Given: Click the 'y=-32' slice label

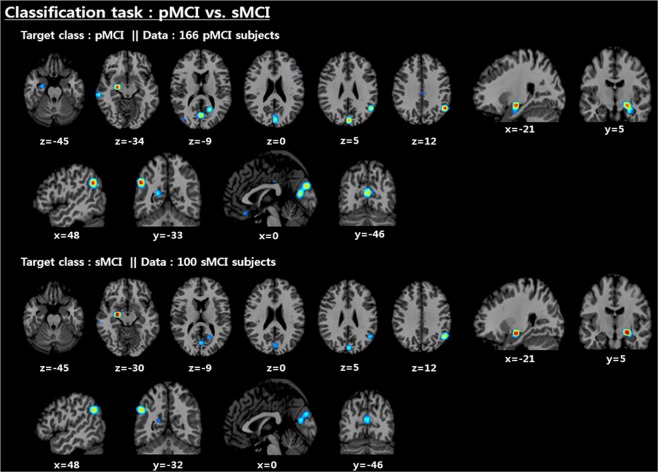Looking at the screenshot, I should coord(167,465).
